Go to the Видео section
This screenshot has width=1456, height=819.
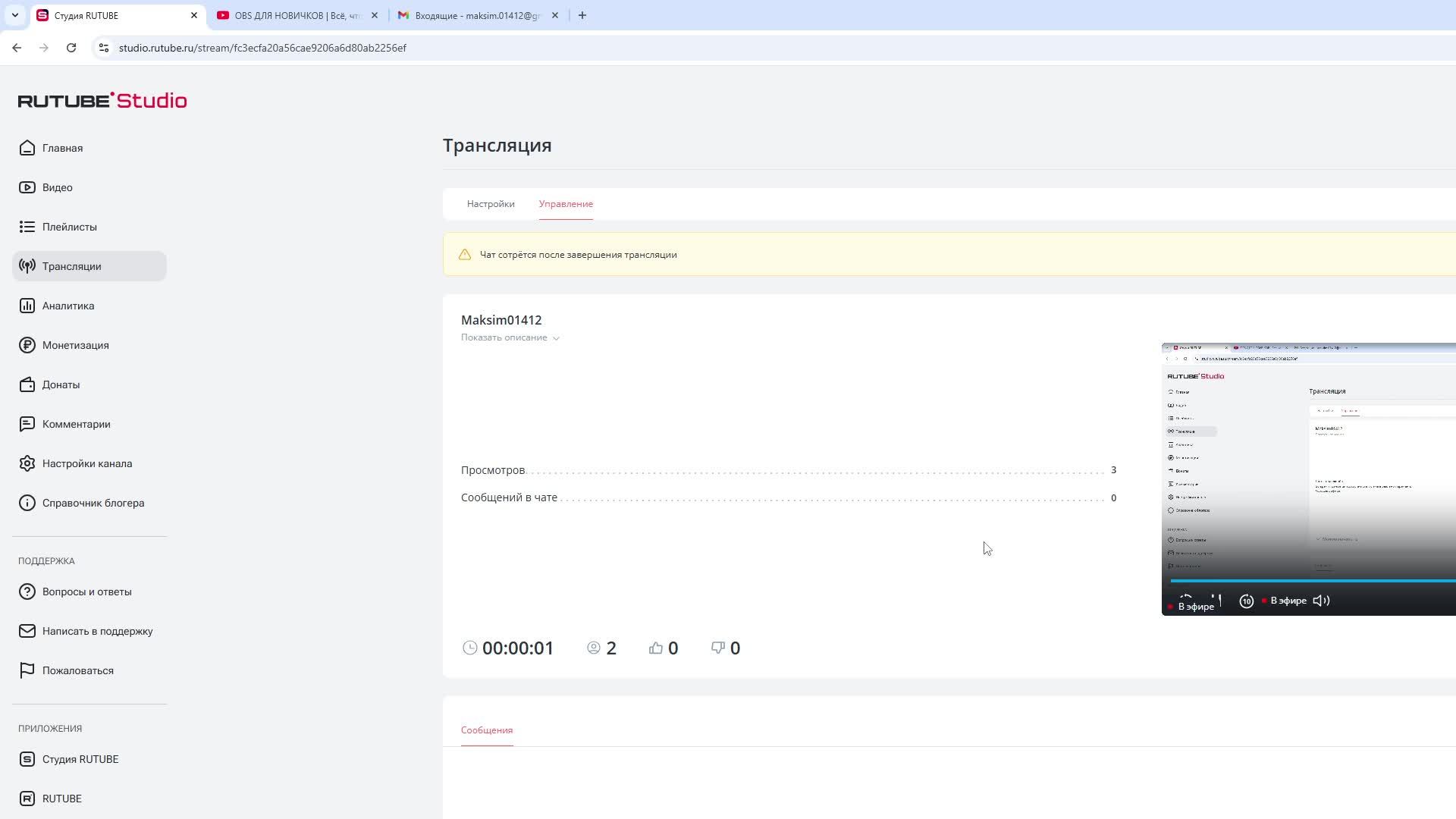[x=89, y=187]
